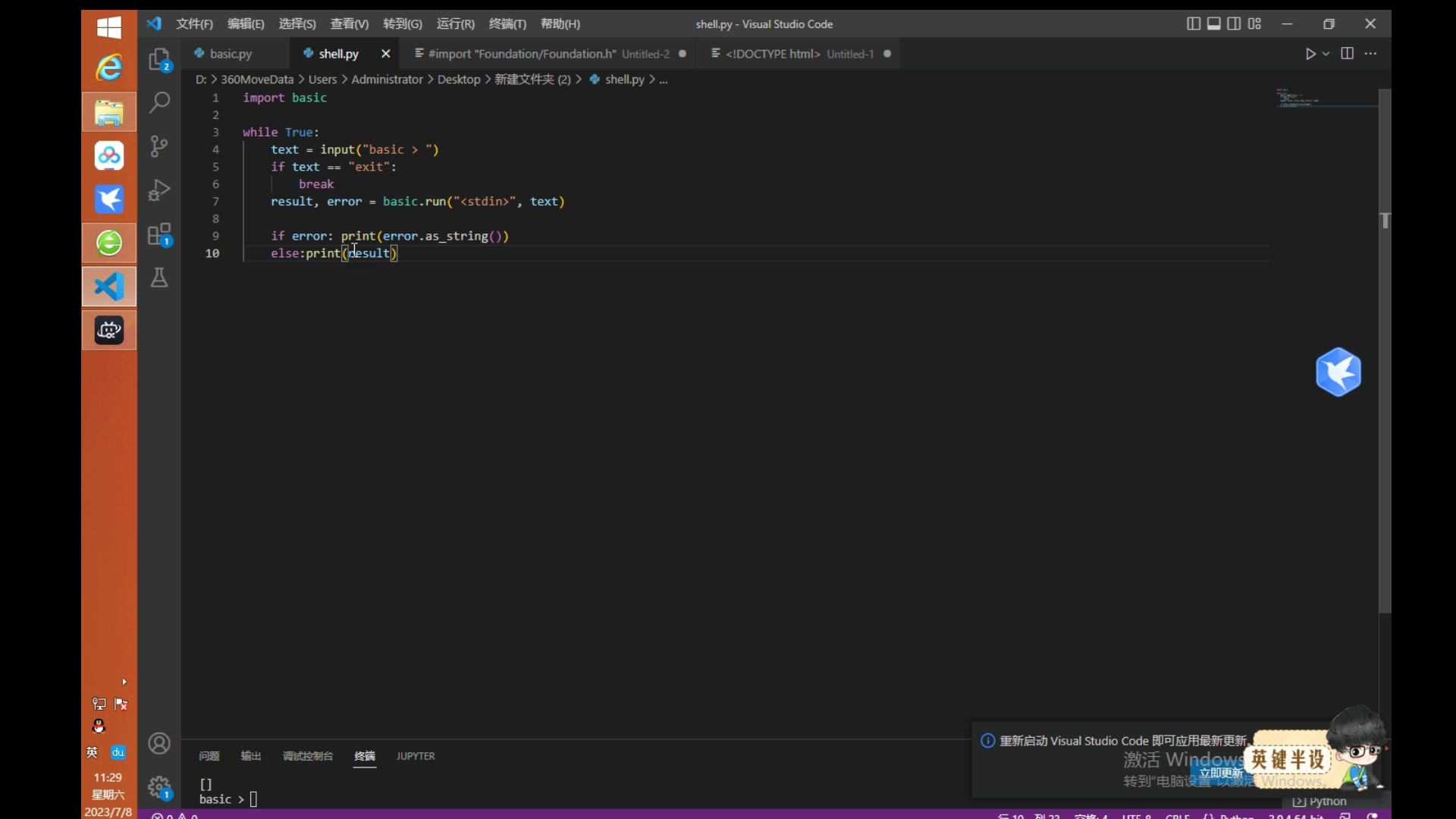The height and width of the screenshot is (819, 1456).
Task: Close the shell.py tab
Action: coord(385,54)
